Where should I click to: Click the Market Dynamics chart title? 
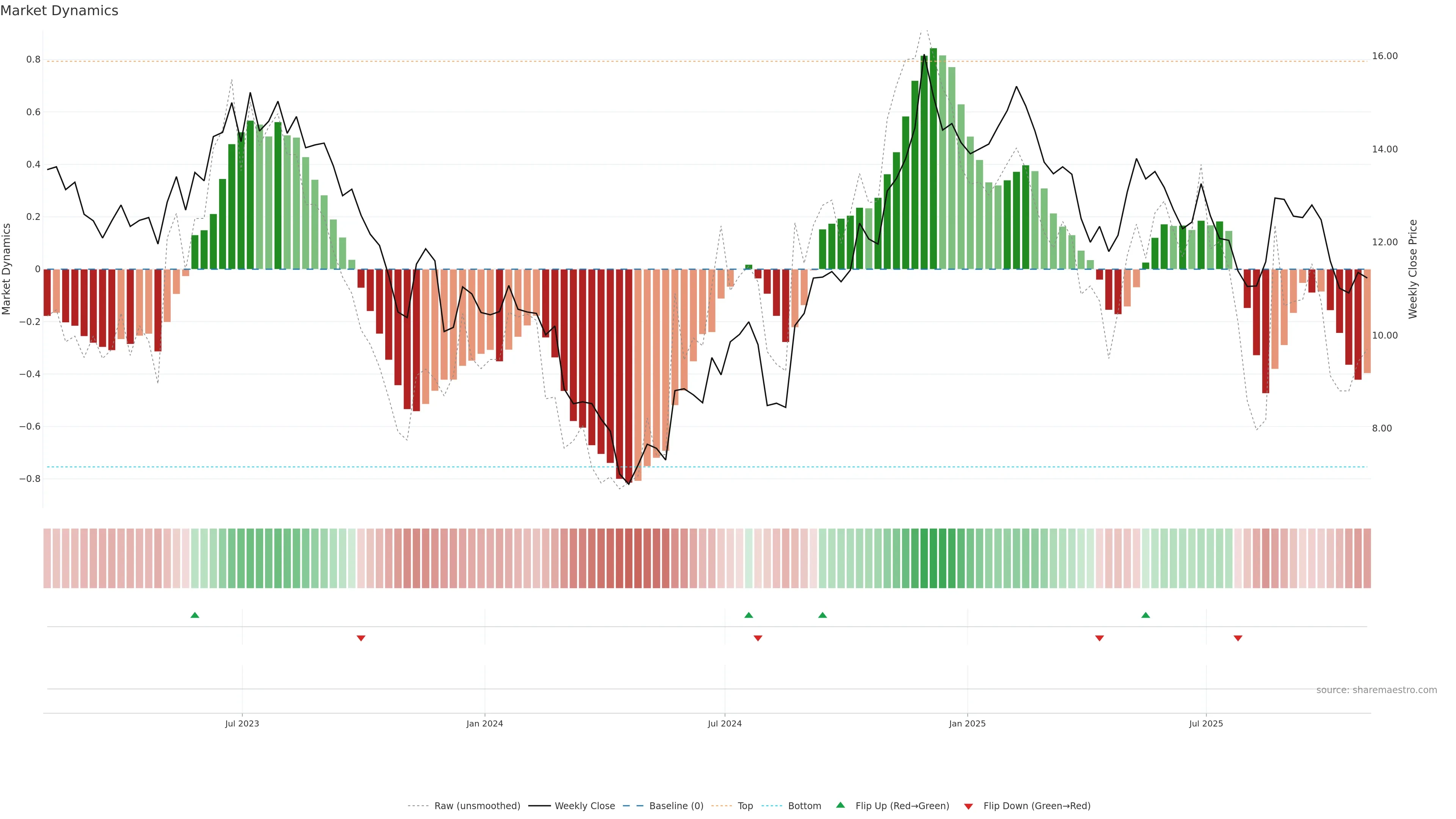click(x=60, y=11)
